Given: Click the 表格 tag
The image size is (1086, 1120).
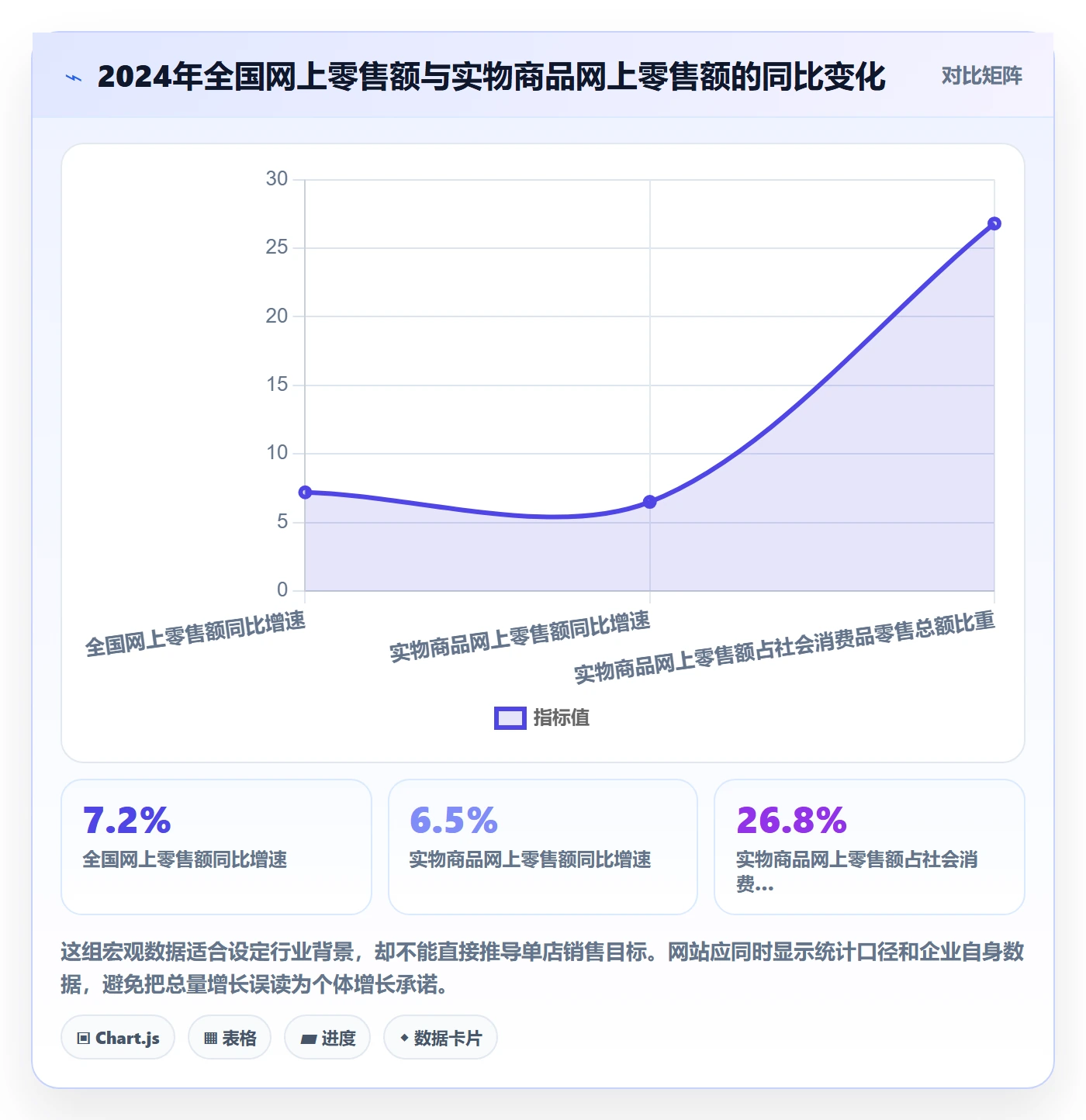Looking at the screenshot, I should point(230,1038).
